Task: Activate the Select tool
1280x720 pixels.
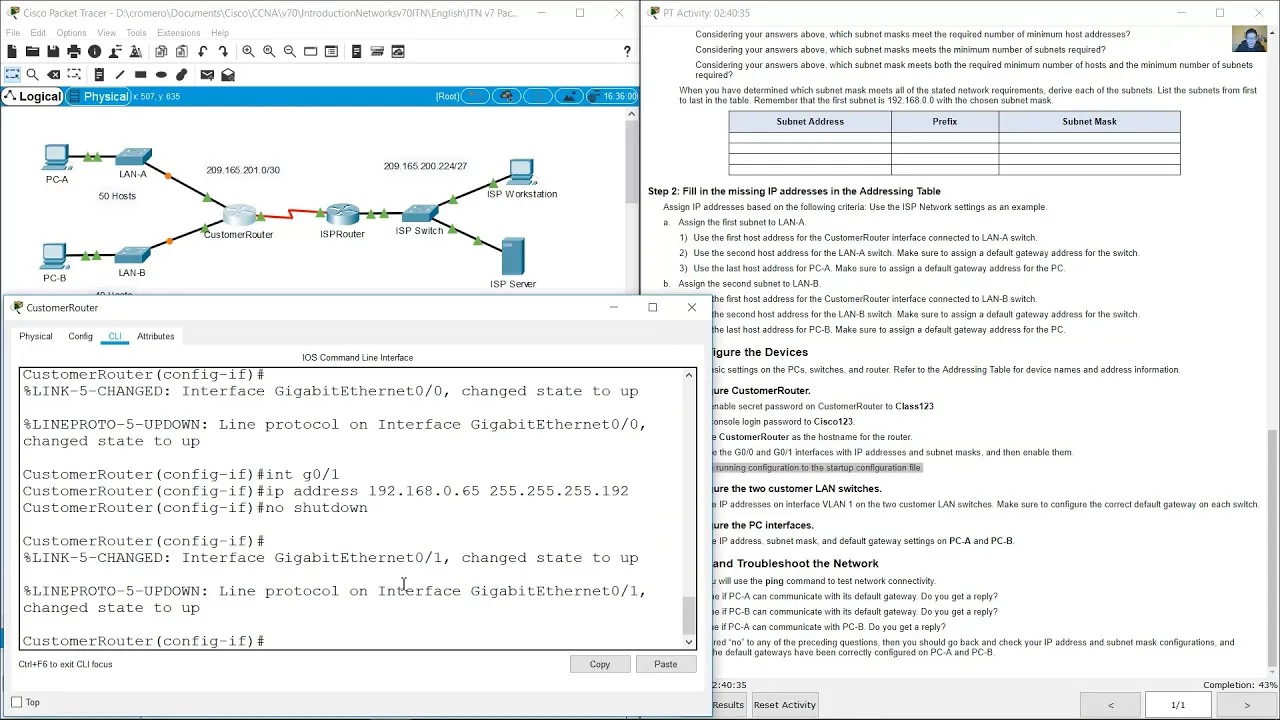Action: click(12, 74)
